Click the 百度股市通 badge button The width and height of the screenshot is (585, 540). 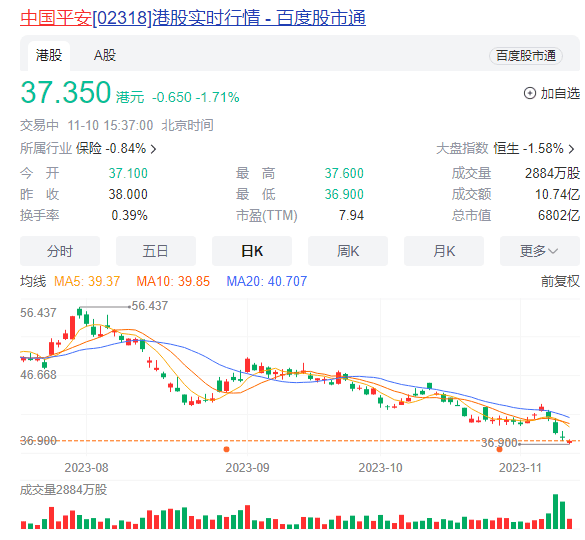[526, 56]
